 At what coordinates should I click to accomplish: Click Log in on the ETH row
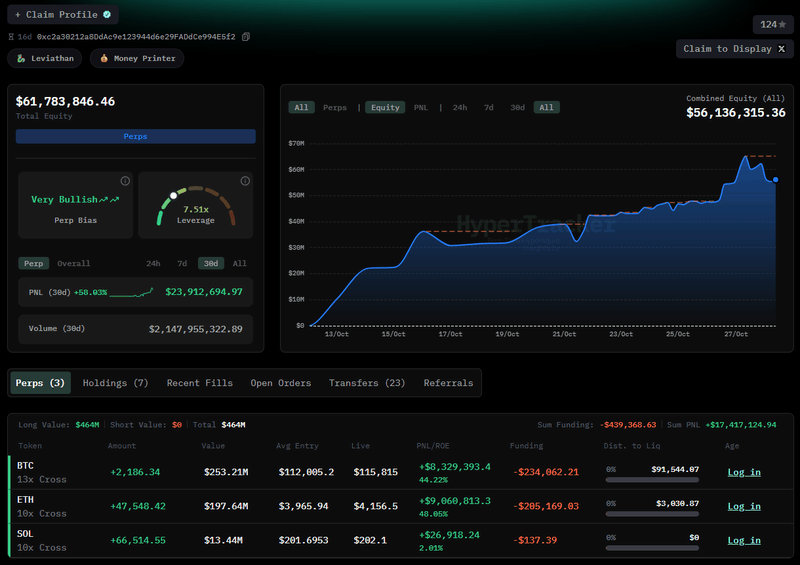744,506
